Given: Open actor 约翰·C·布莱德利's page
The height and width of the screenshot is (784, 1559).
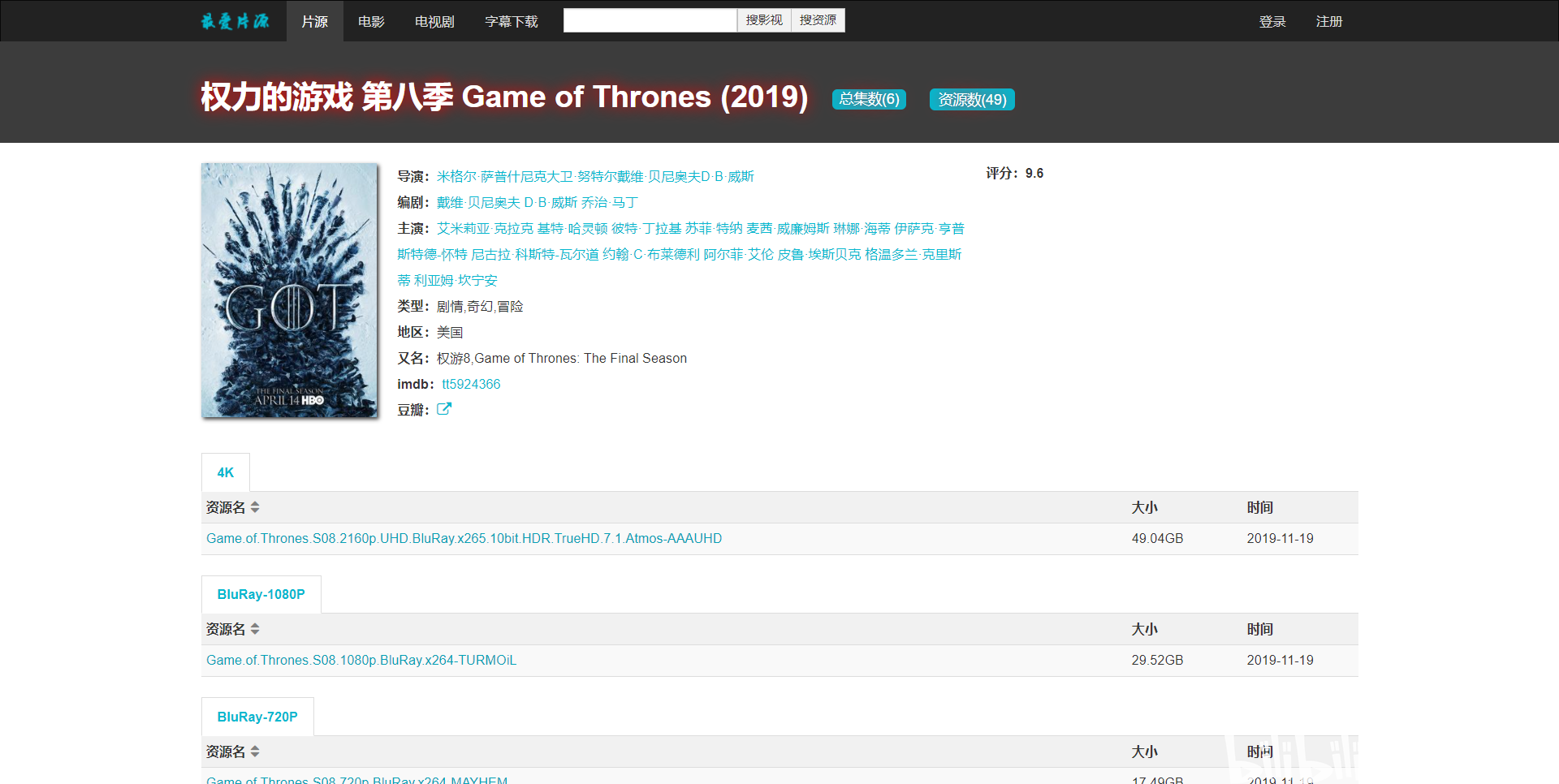Looking at the screenshot, I should pos(651,254).
